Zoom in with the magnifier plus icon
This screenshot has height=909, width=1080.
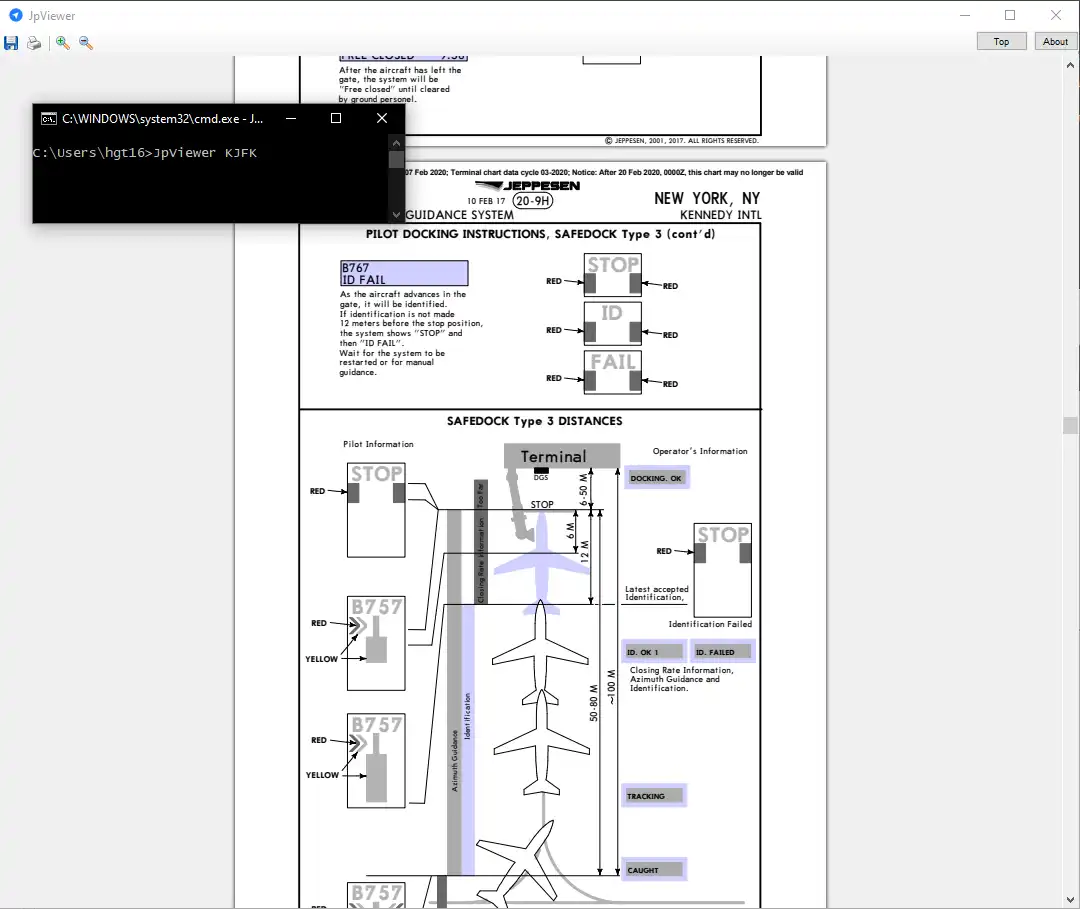[x=63, y=43]
